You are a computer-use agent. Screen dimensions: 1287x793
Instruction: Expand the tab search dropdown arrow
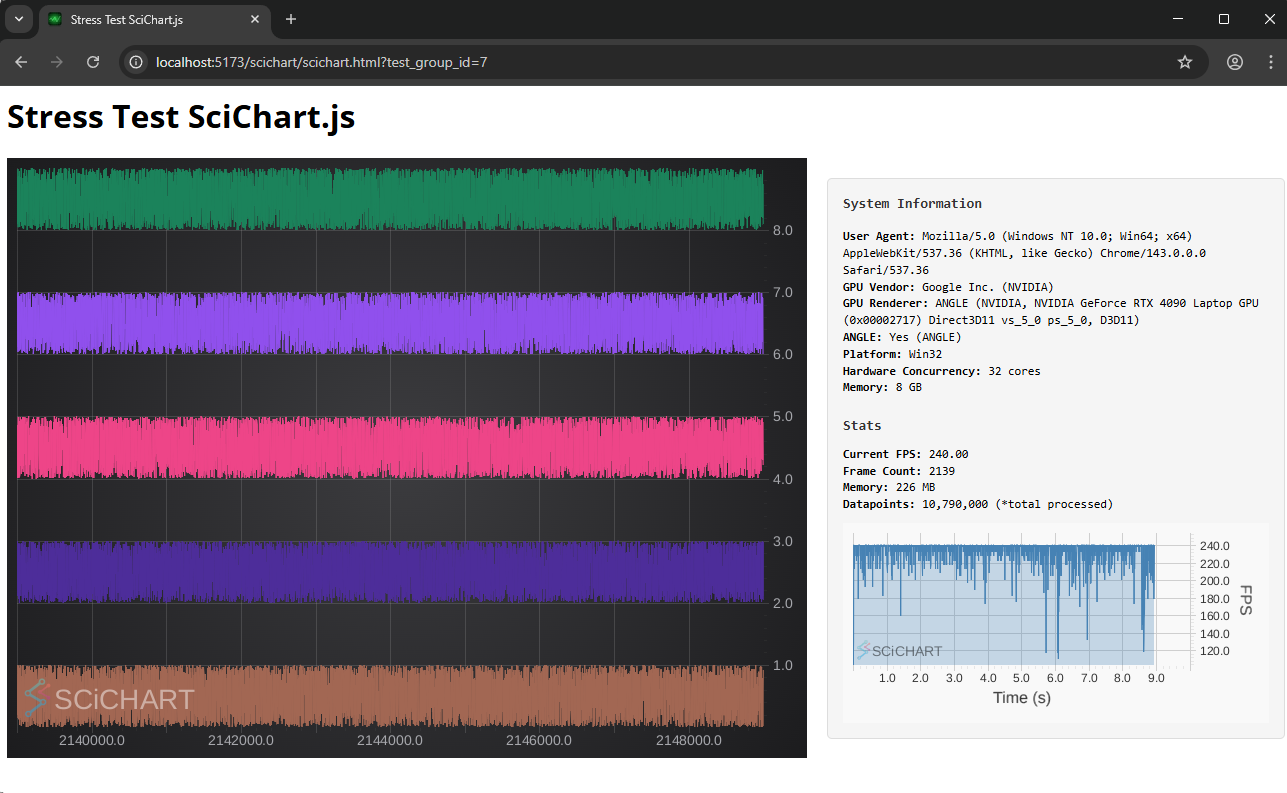point(18,19)
